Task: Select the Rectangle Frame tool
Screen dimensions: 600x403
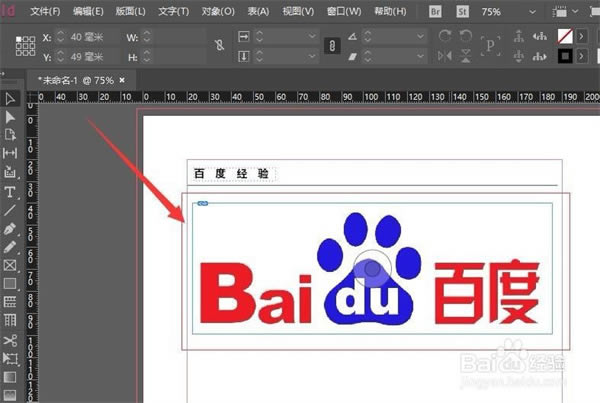Action: [x=10, y=265]
